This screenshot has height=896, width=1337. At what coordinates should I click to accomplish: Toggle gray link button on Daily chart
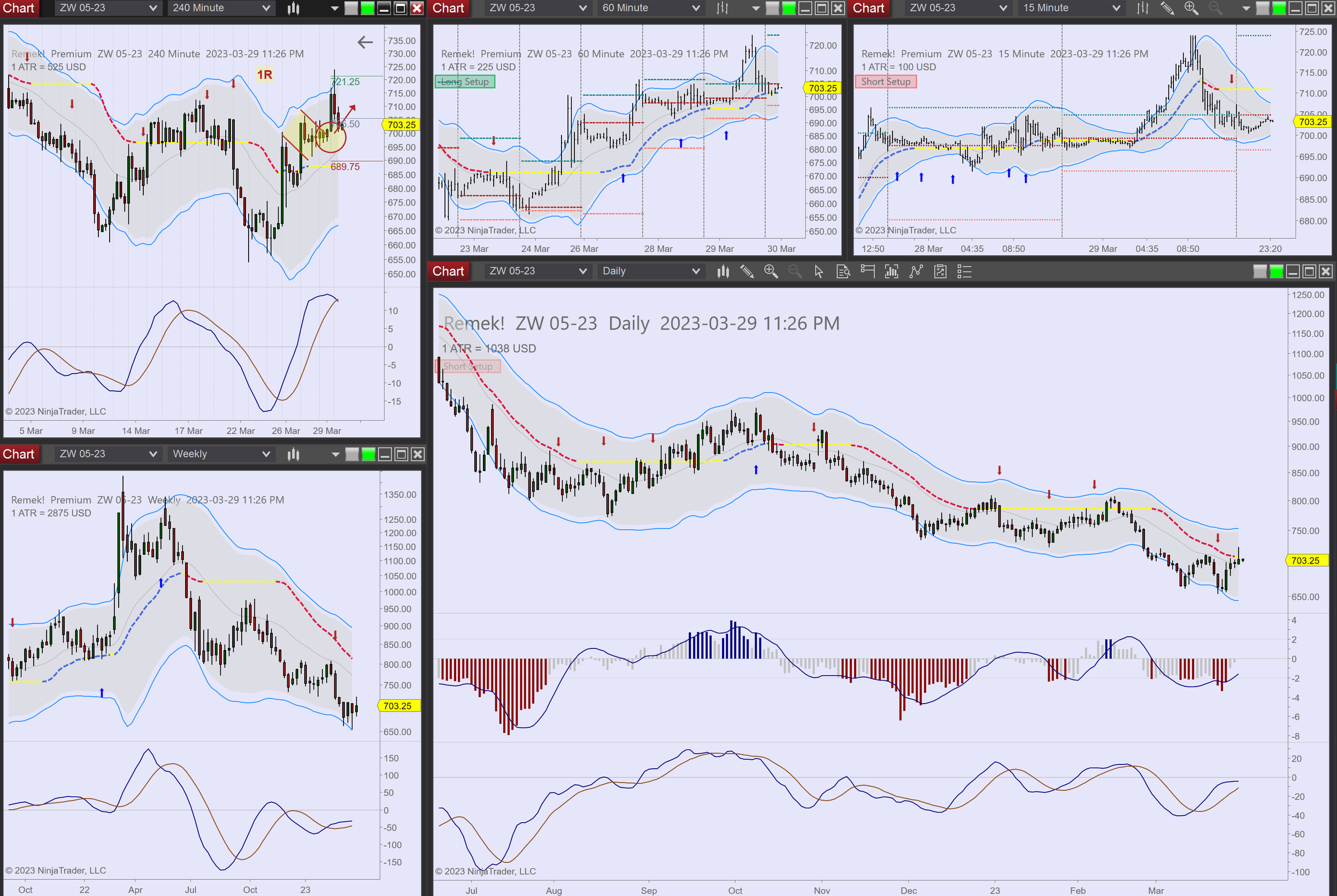(x=1260, y=272)
